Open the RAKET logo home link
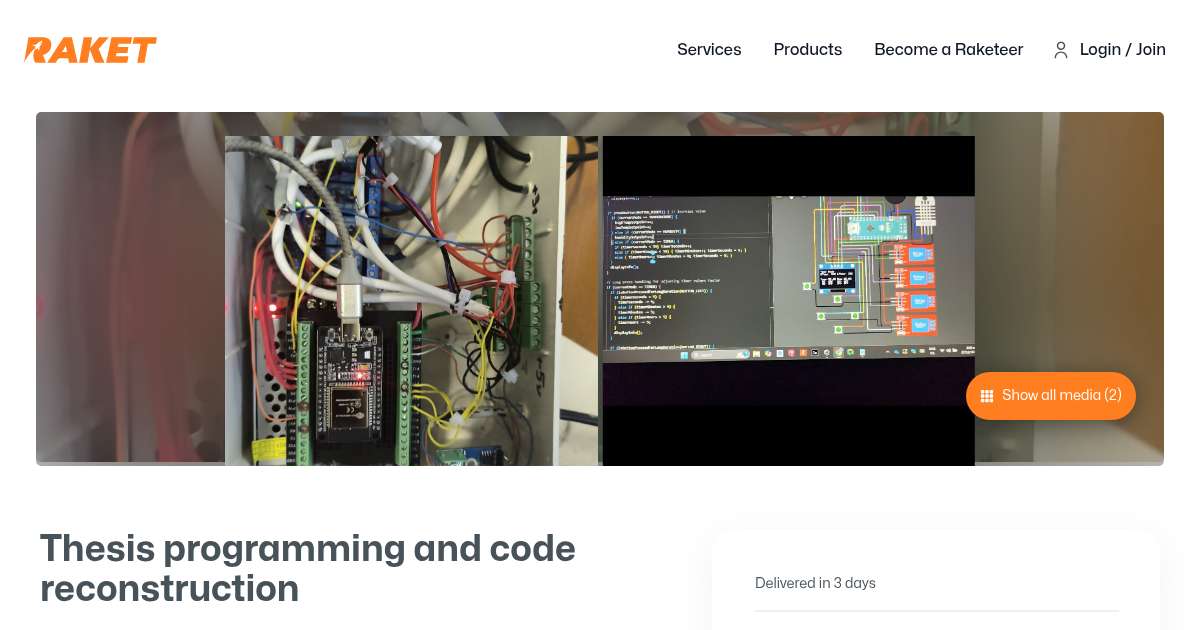The width and height of the screenshot is (1200, 630). pyautogui.click(x=90, y=50)
